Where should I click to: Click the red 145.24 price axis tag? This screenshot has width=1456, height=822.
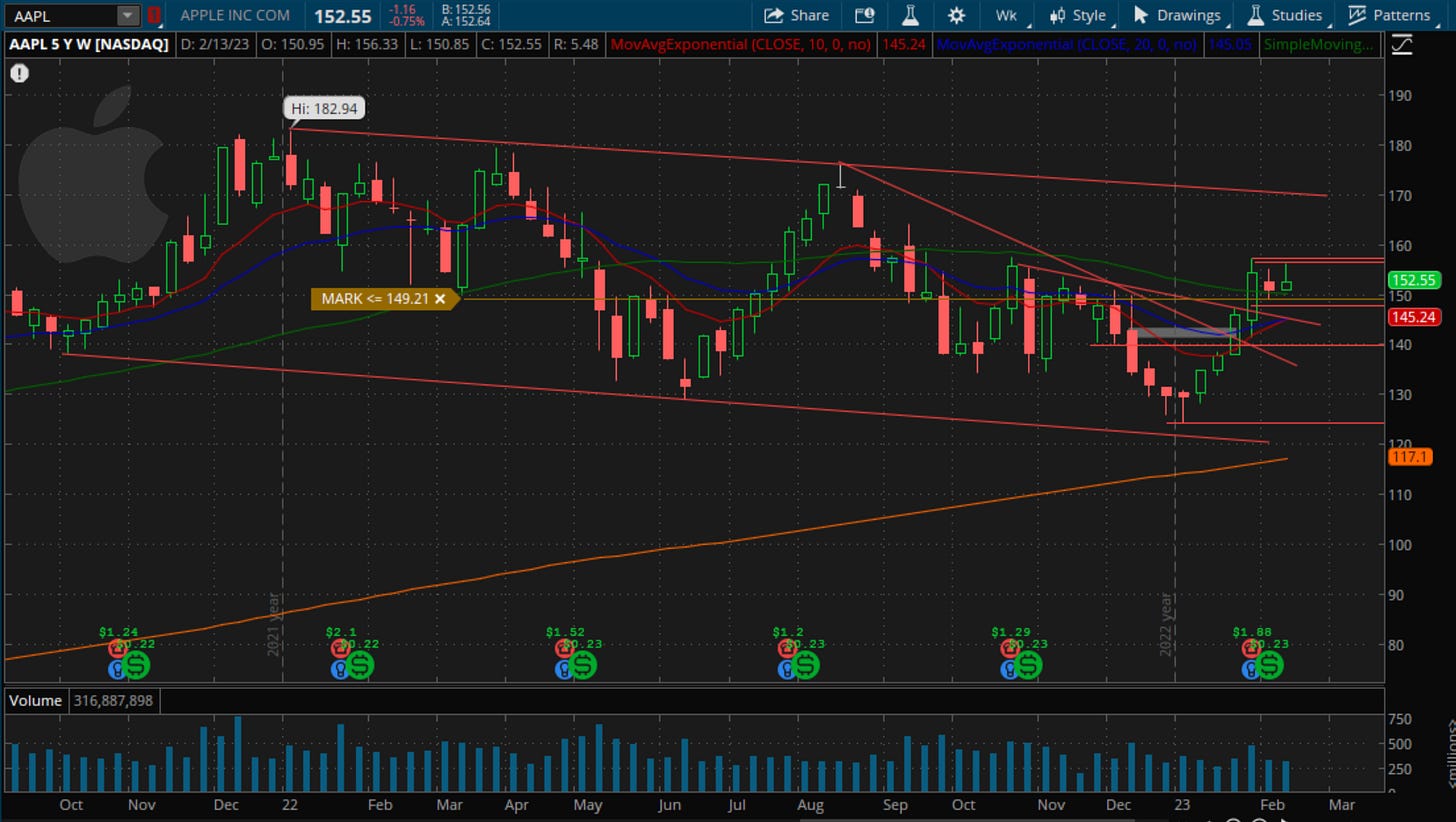pos(1414,317)
